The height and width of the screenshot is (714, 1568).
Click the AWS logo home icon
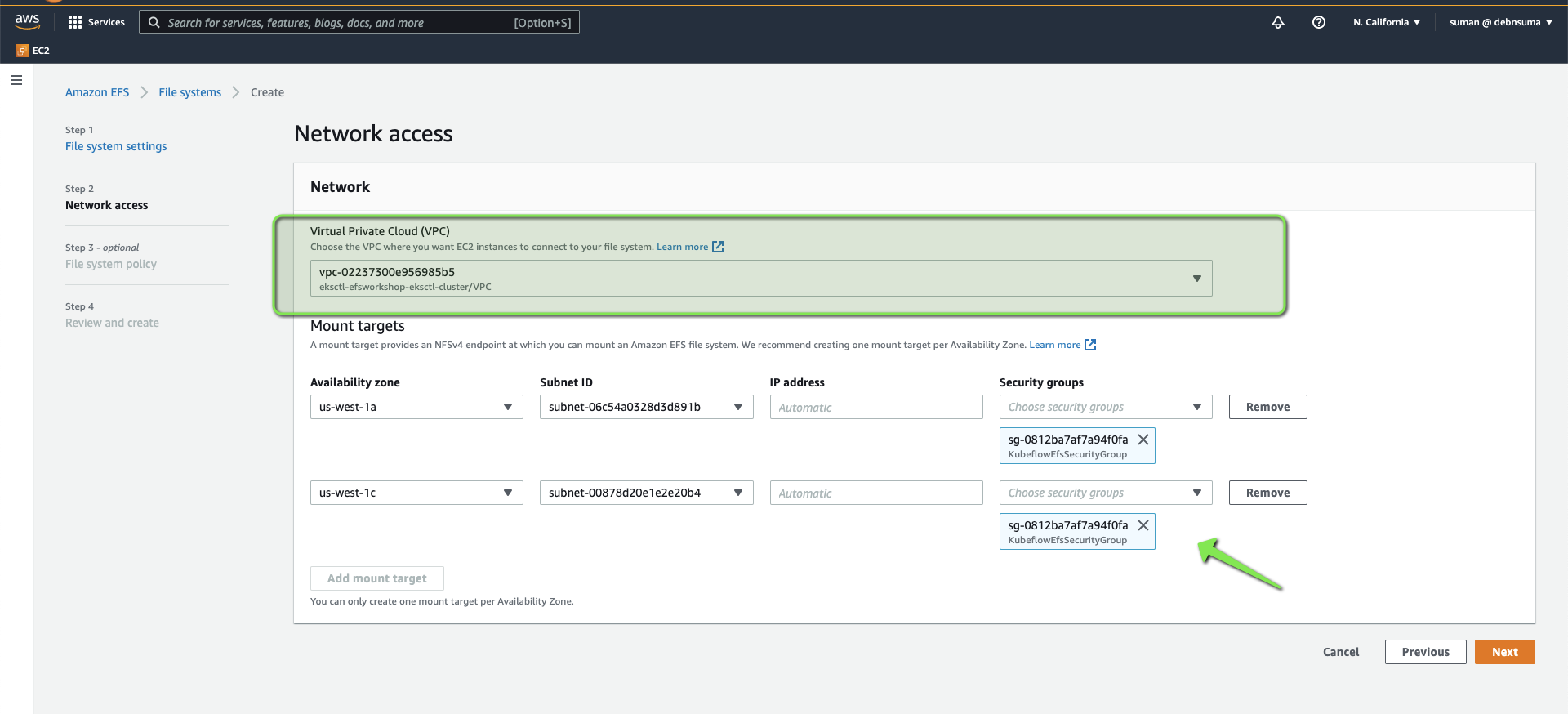[27, 22]
